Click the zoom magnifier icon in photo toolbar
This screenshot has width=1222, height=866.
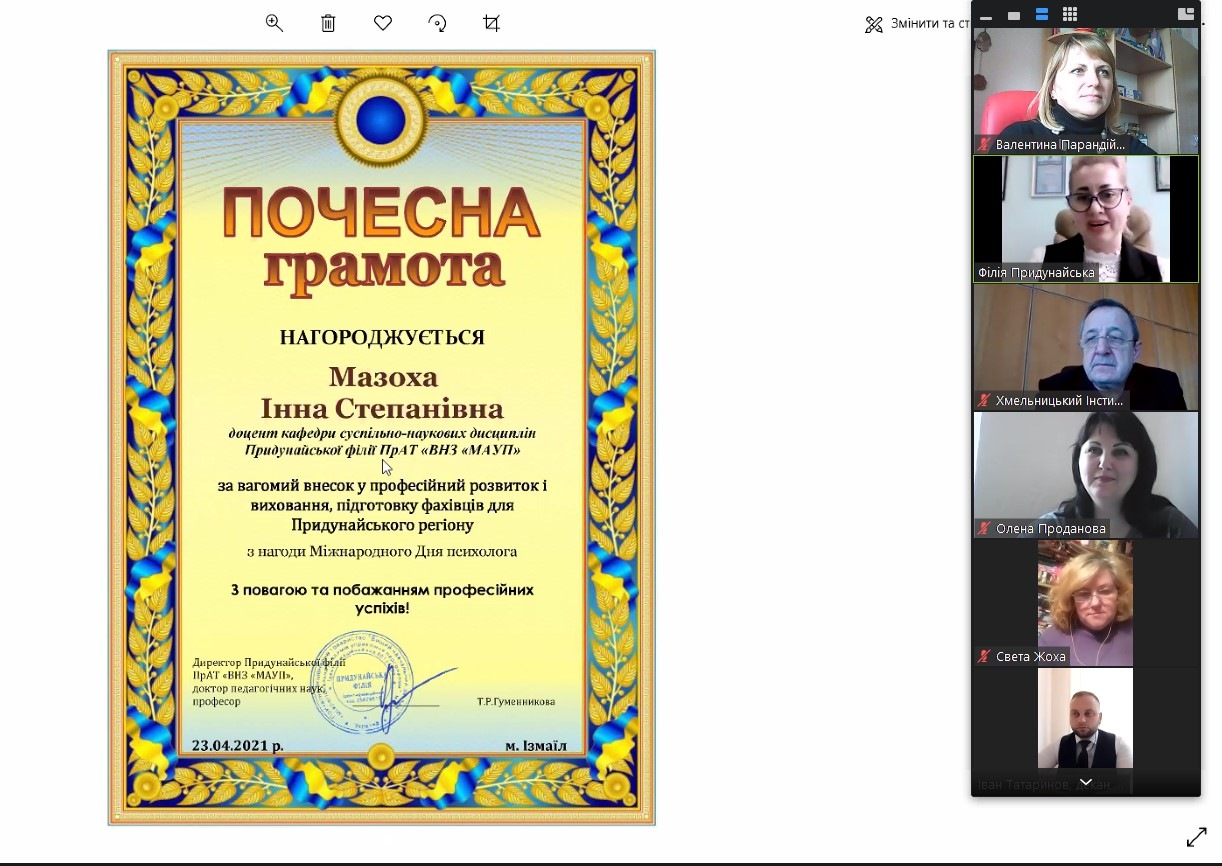tap(274, 23)
